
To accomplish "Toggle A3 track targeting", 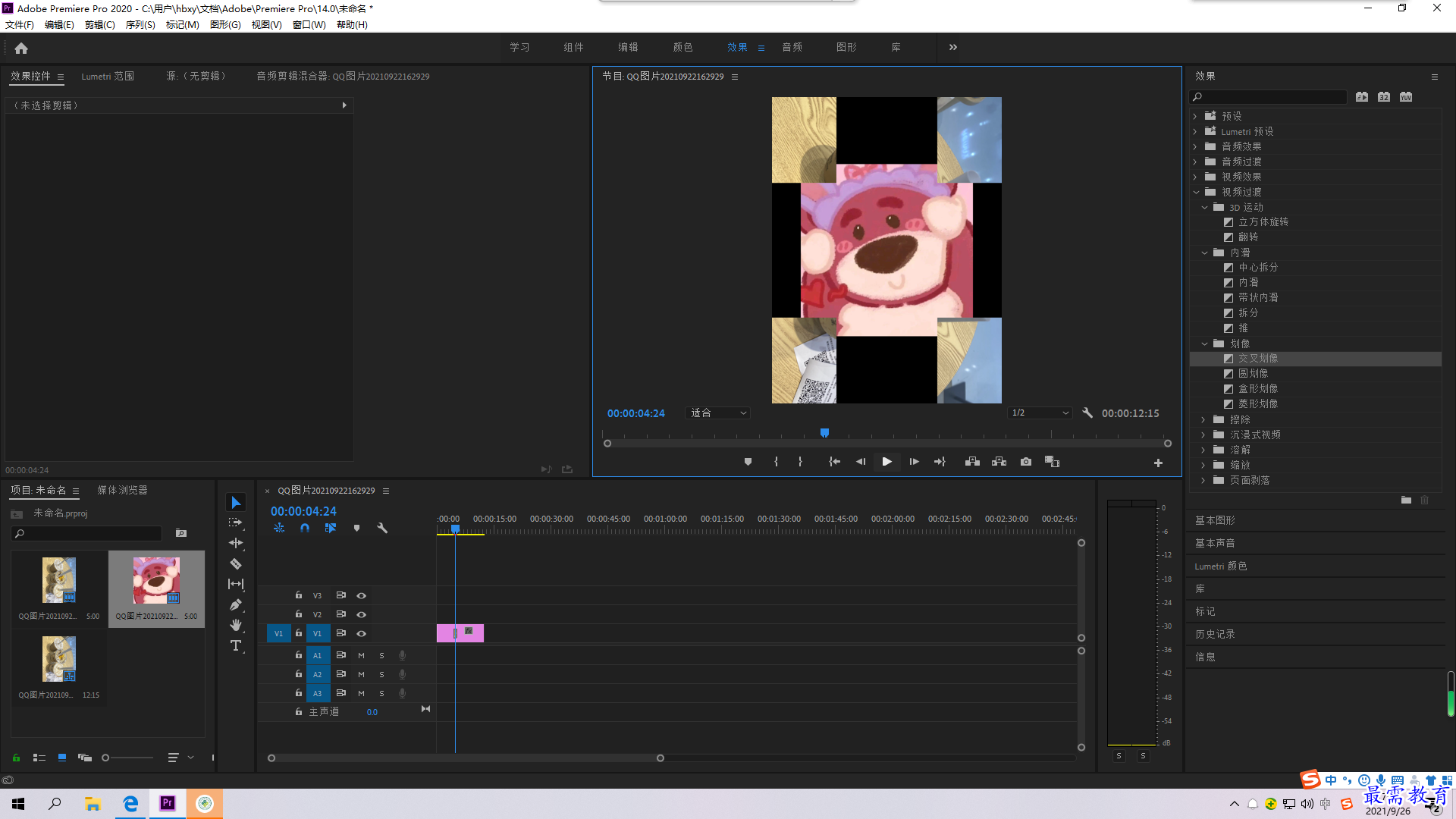I will pos(318,693).
